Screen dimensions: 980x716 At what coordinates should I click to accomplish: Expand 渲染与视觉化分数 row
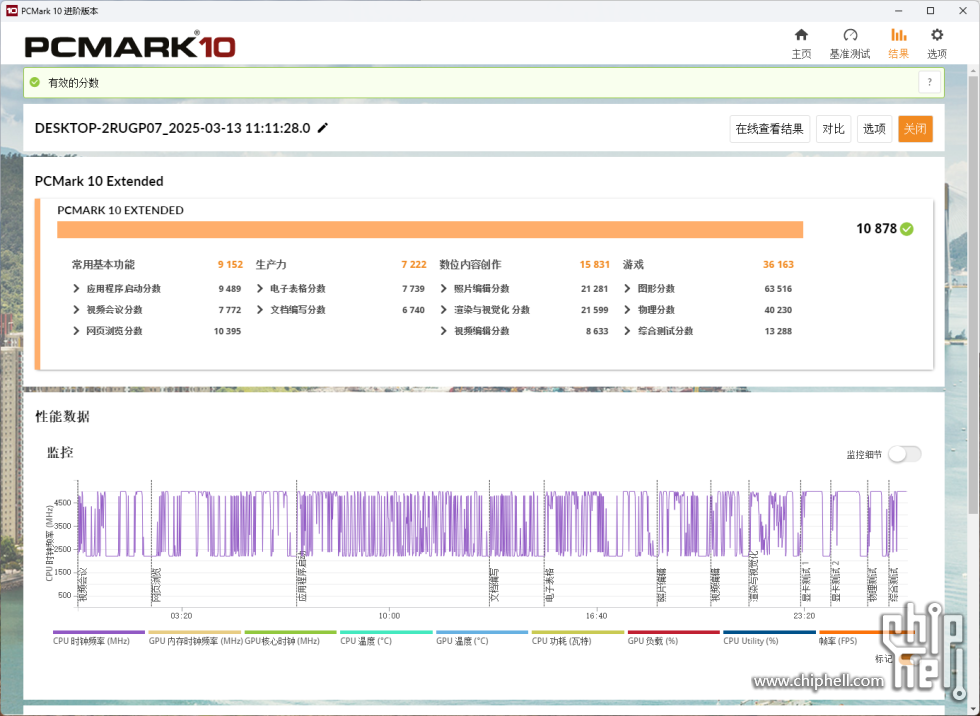click(x=444, y=310)
